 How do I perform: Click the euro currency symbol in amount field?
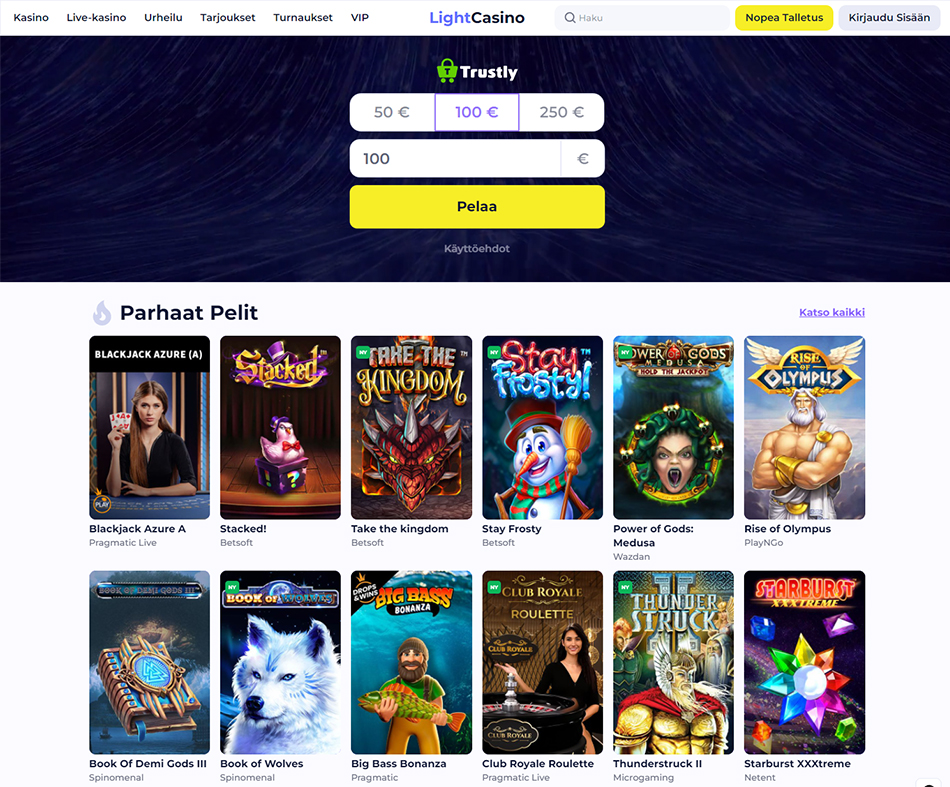click(x=583, y=159)
